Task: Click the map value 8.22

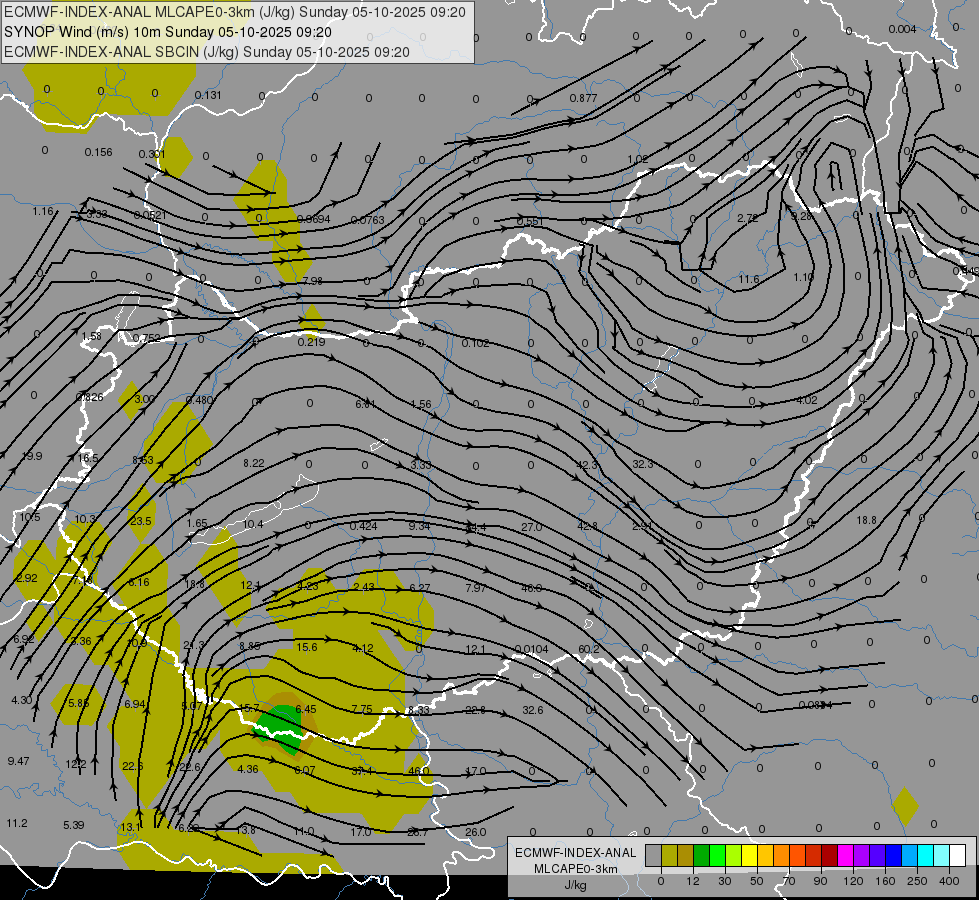Action: tap(254, 463)
